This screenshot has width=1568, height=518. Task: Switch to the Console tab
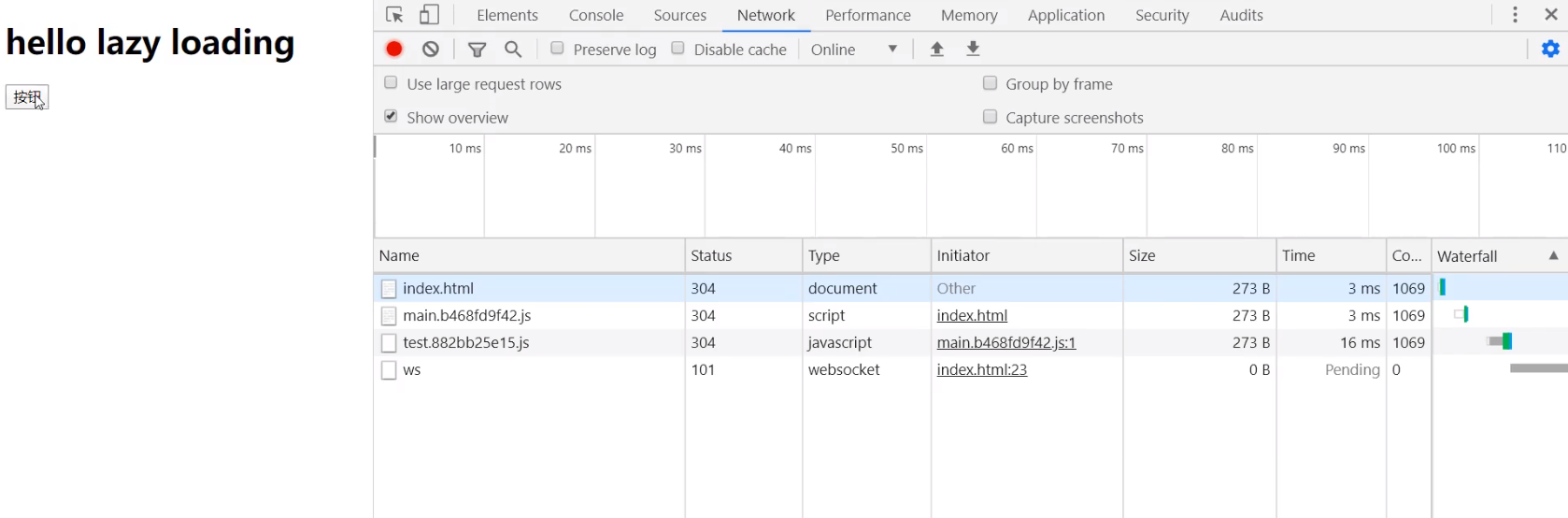[x=596, y=15]
